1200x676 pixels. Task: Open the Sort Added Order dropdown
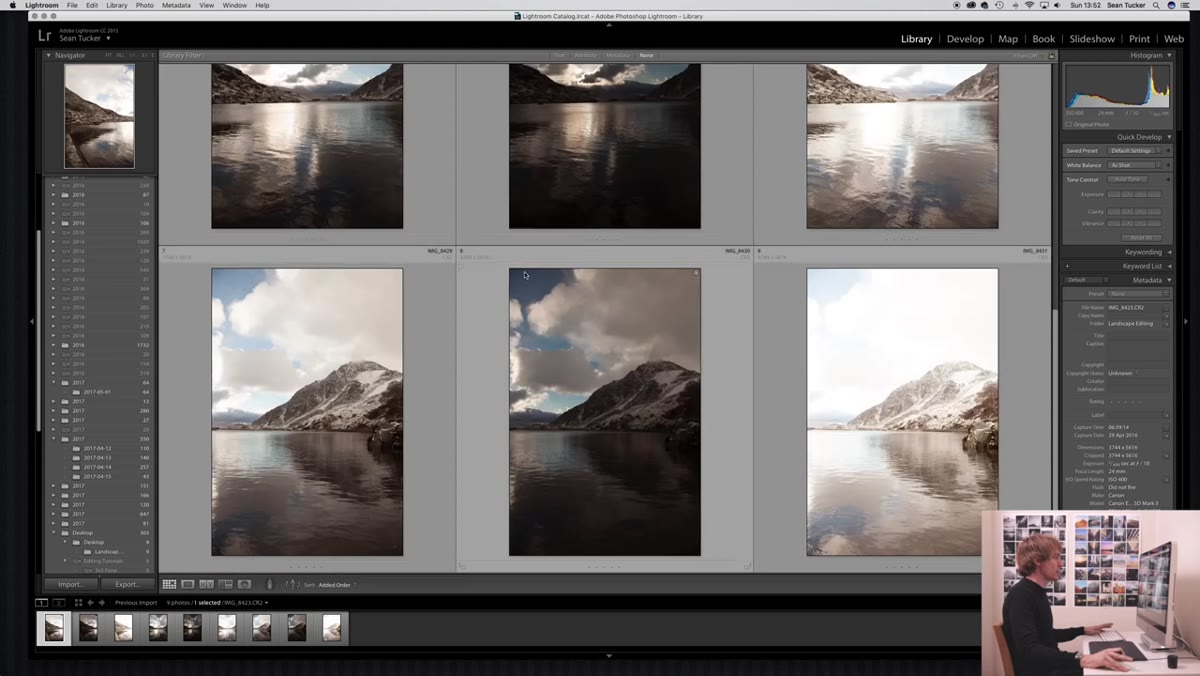(x=337, y=584)
